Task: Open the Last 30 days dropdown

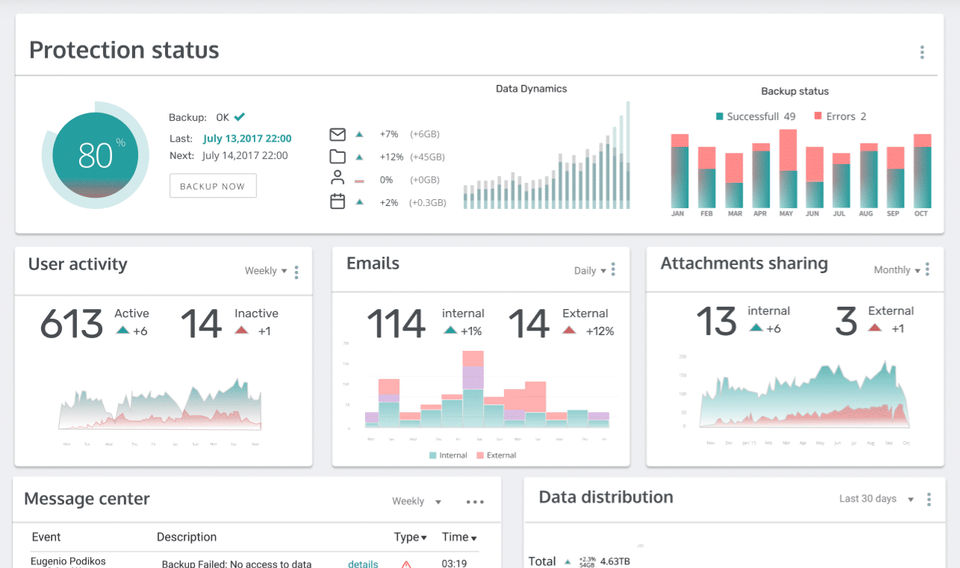Action: (x=876, y=499)
